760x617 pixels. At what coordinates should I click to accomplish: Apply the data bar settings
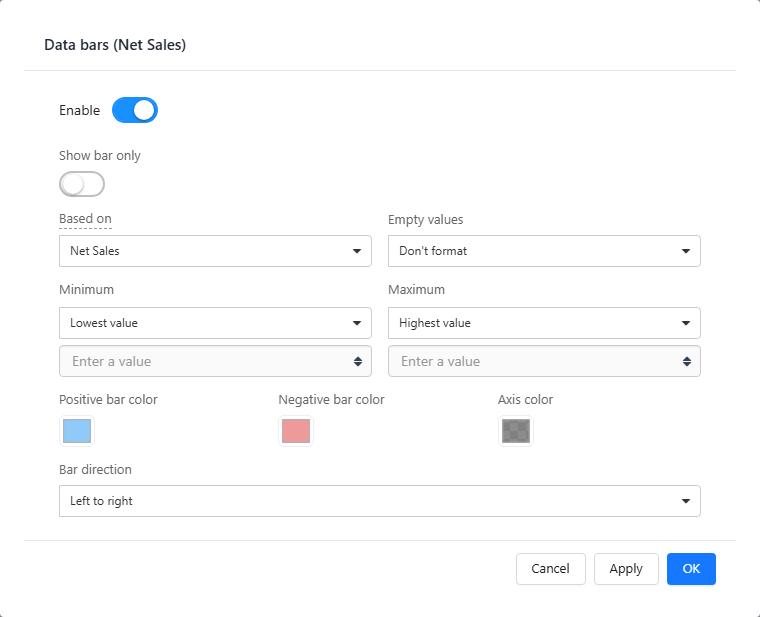point(626,569)
